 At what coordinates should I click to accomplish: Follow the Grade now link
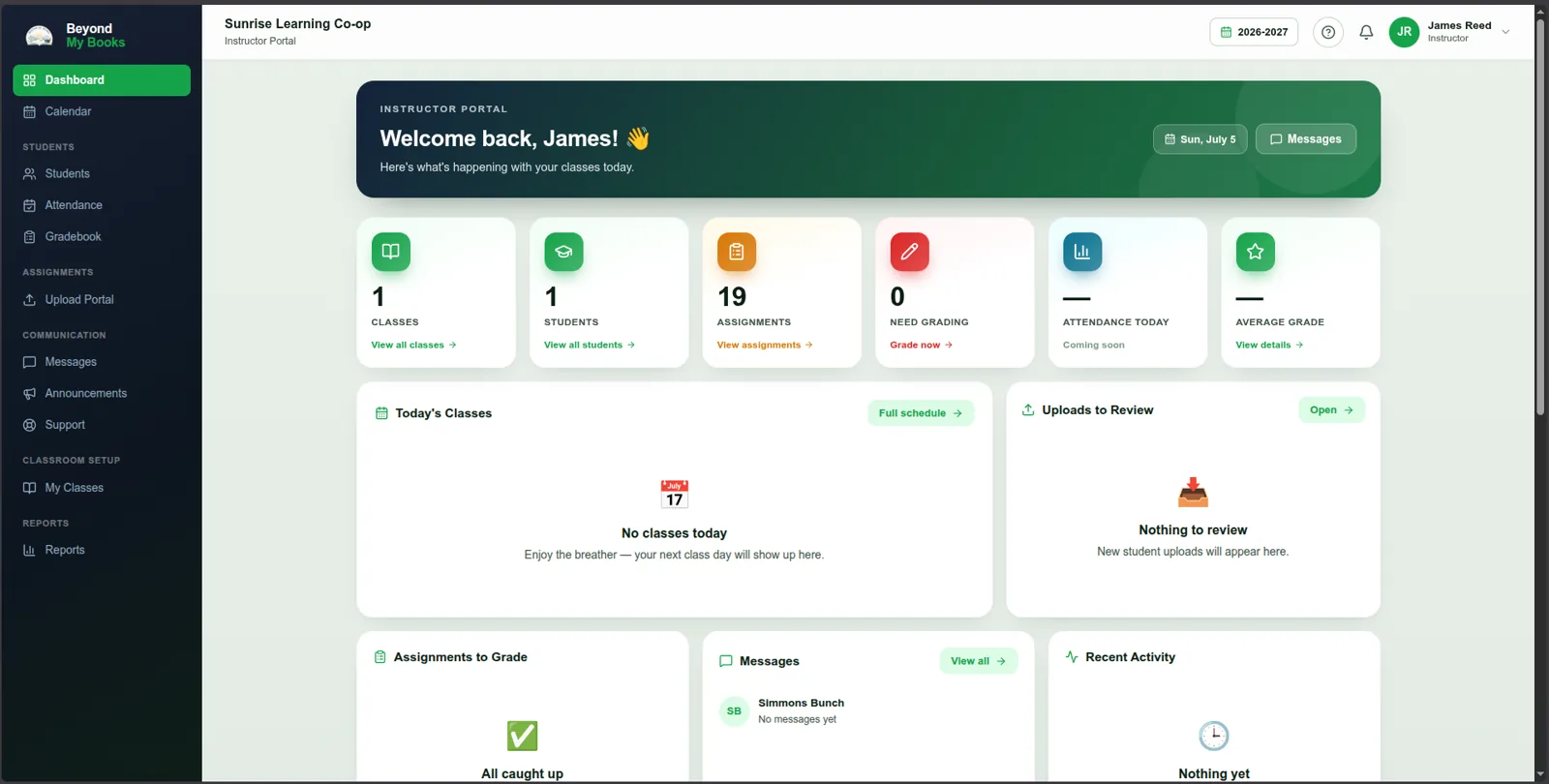pyautogui.click(x=922, y=345)
